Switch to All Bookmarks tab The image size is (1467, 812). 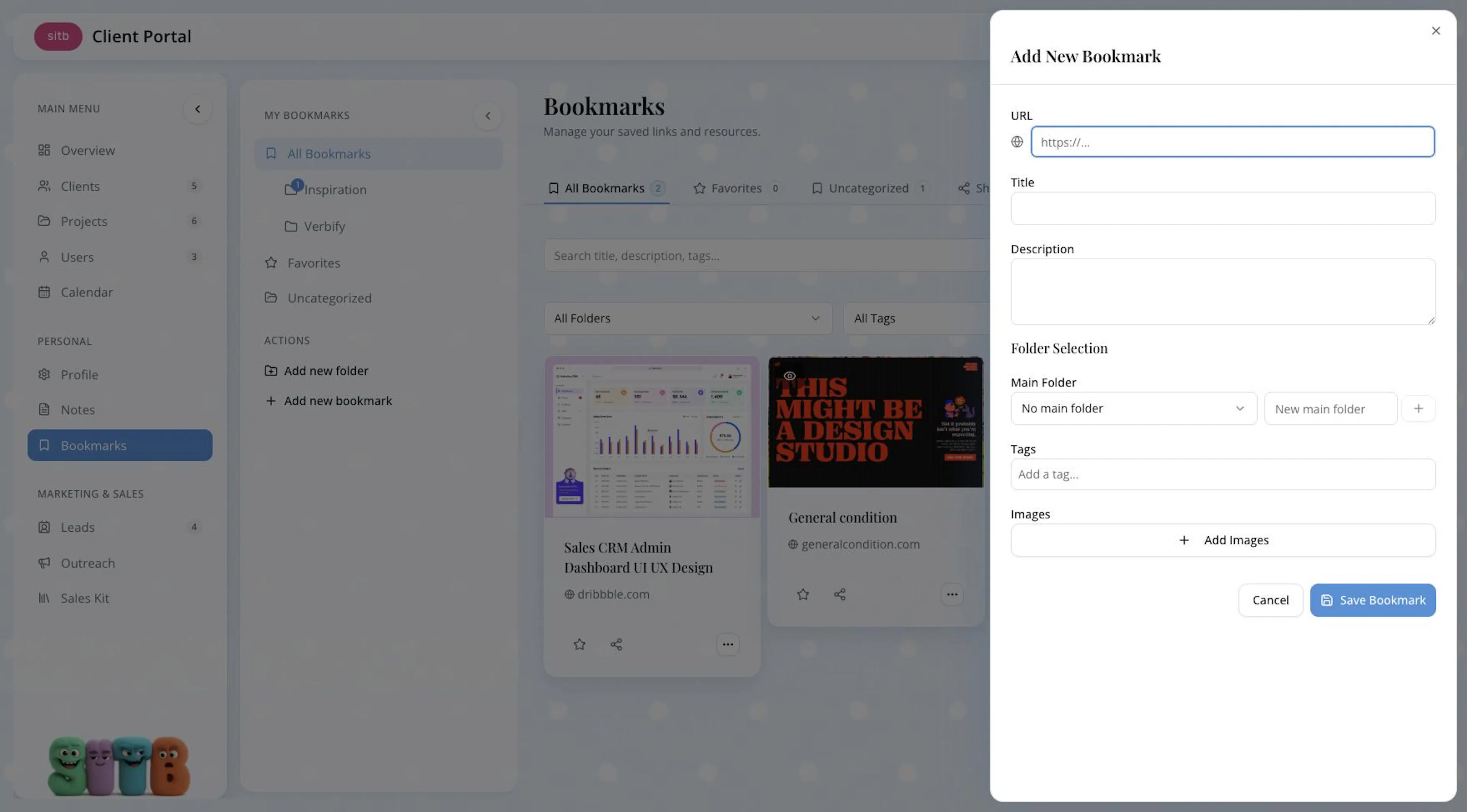[x=607, y=188]
